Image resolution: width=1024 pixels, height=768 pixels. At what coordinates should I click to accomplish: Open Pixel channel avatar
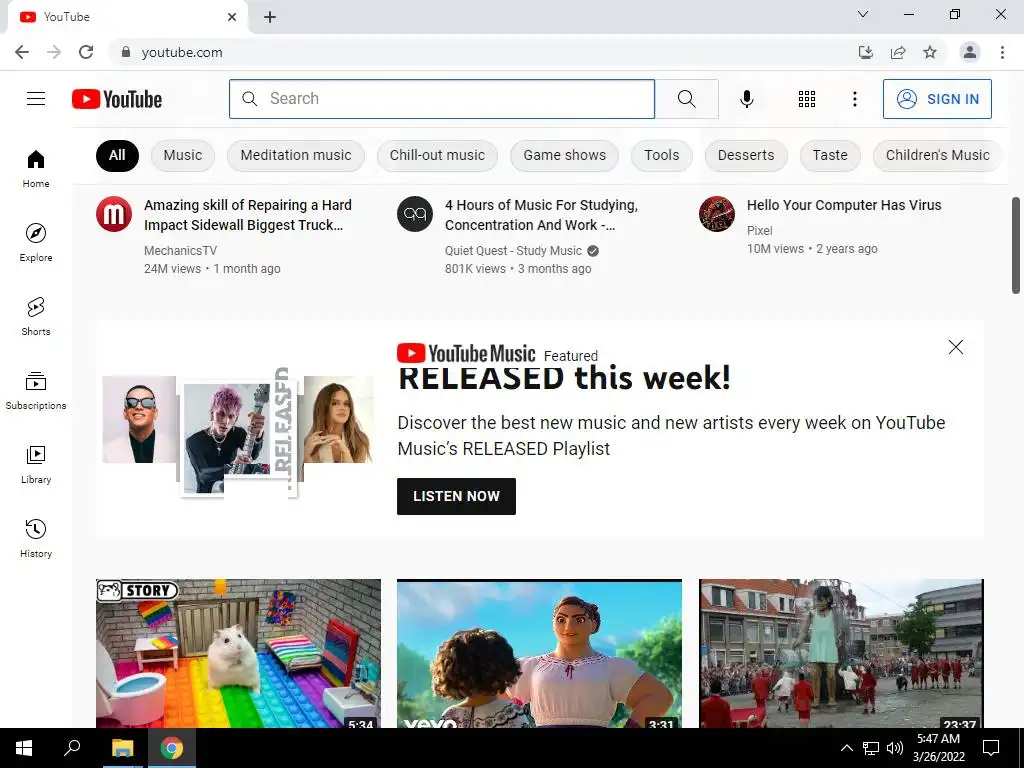coord(716,214)
